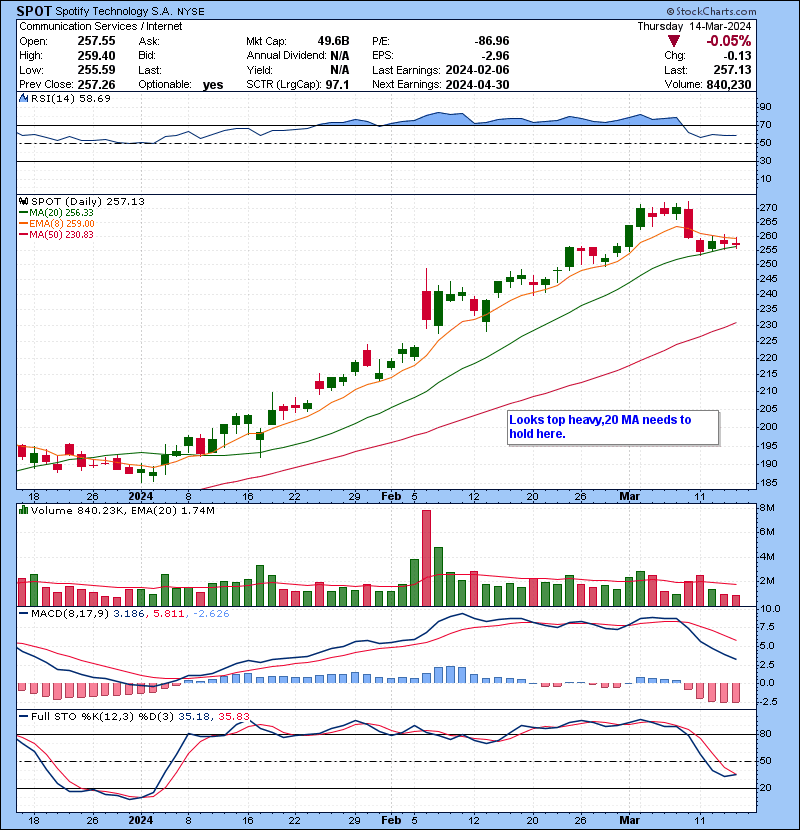This screenshot has width=800, height=830.
Task: Select the MACD signal value 5.811
Action: (168, 614)
